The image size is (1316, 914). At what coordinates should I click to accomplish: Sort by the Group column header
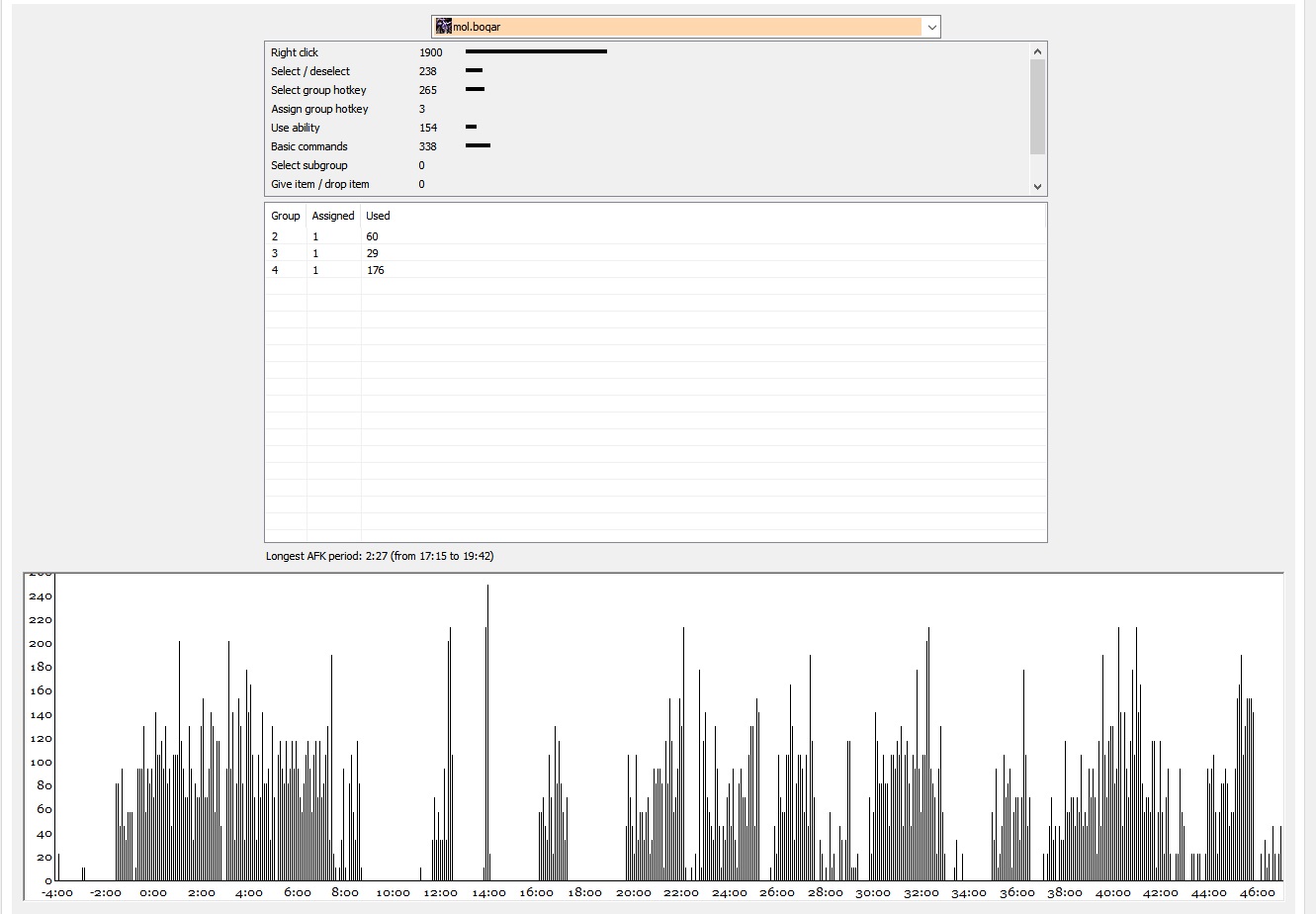[x=286, y=216]
